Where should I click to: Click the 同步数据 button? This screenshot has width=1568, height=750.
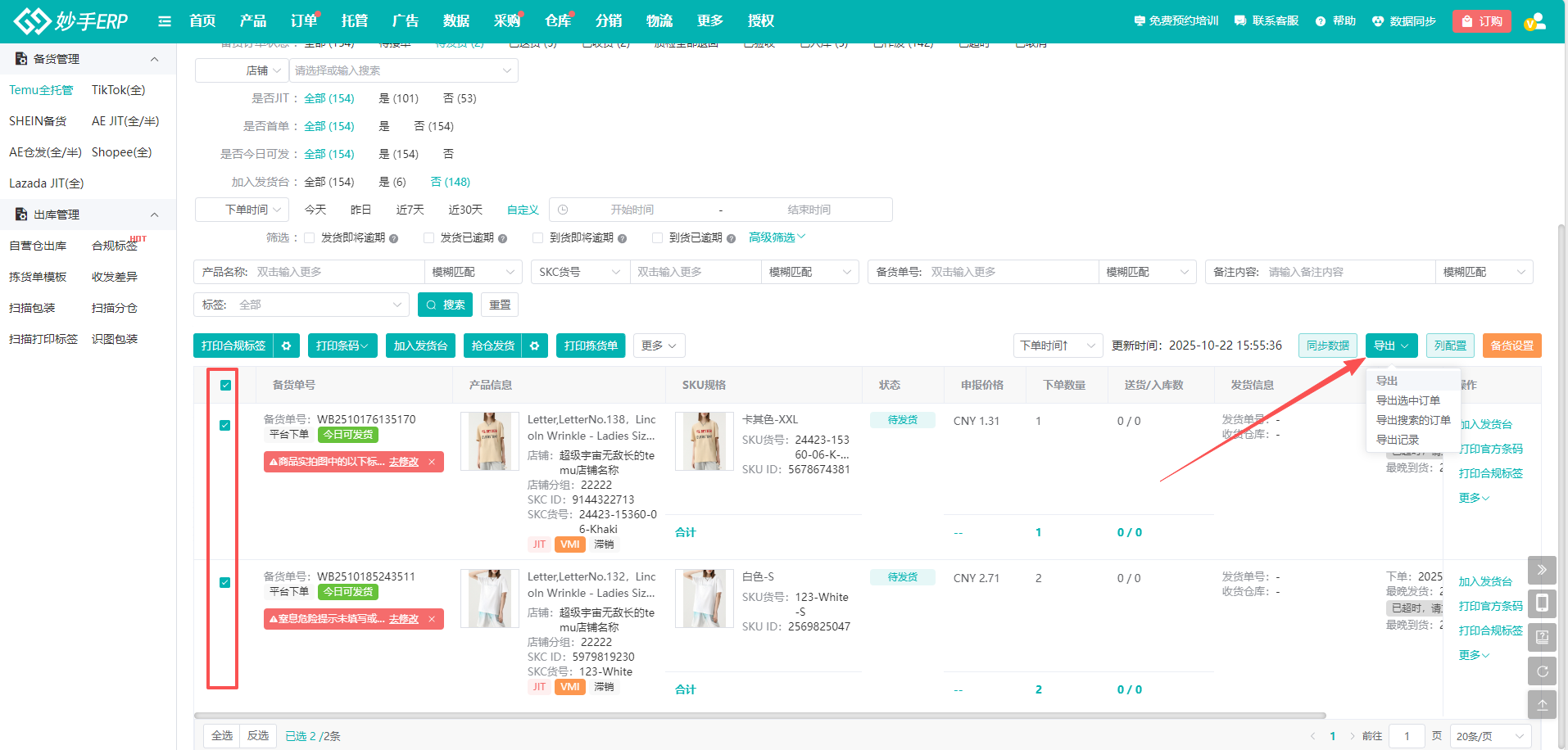point(1327,346)
